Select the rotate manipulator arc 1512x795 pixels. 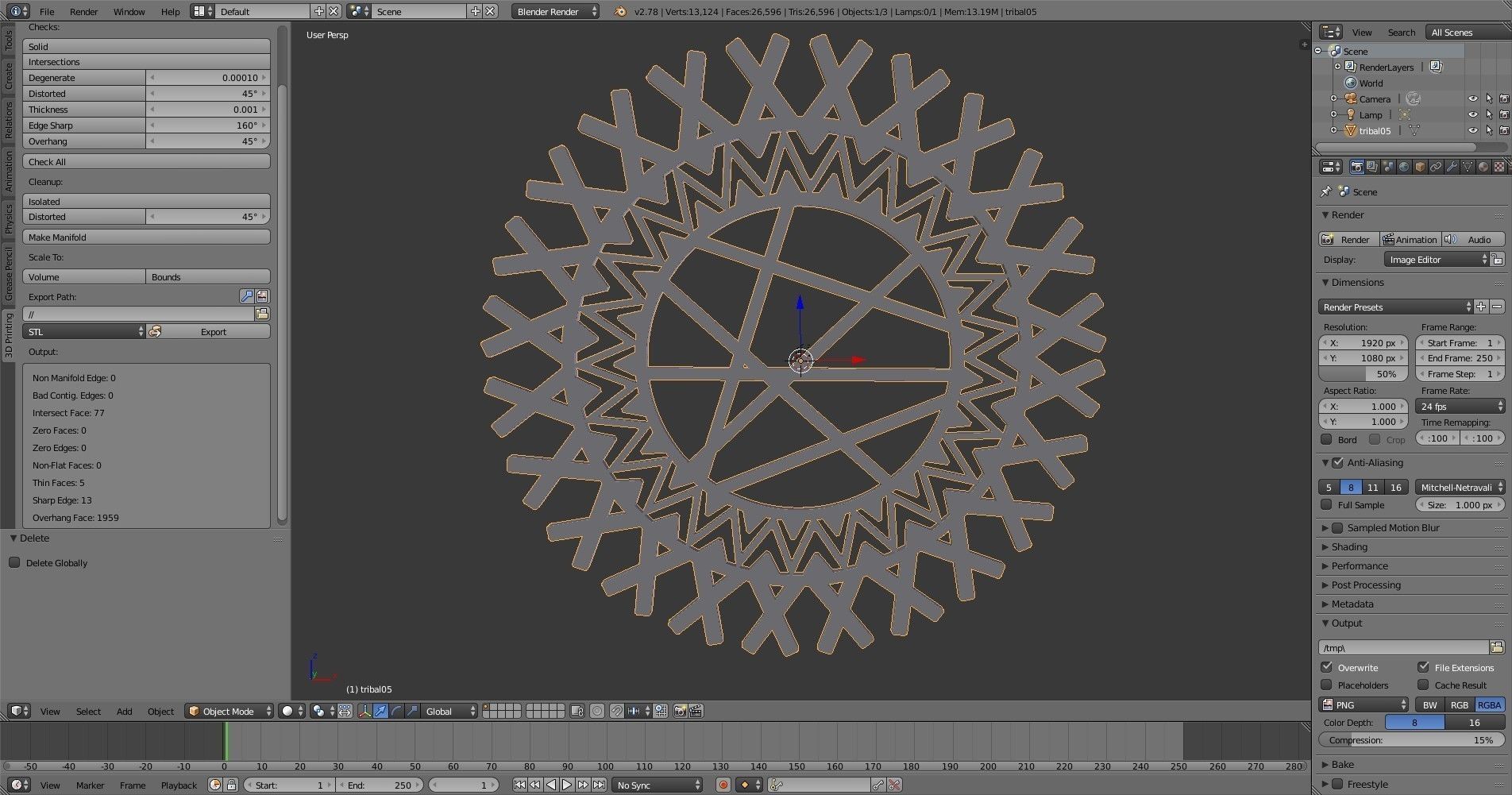point(396,711)
